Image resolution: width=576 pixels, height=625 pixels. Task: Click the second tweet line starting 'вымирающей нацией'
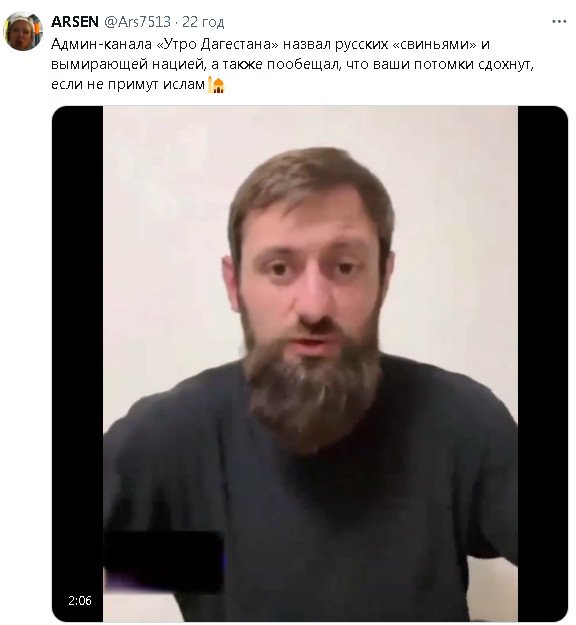(x=292, y=65)
